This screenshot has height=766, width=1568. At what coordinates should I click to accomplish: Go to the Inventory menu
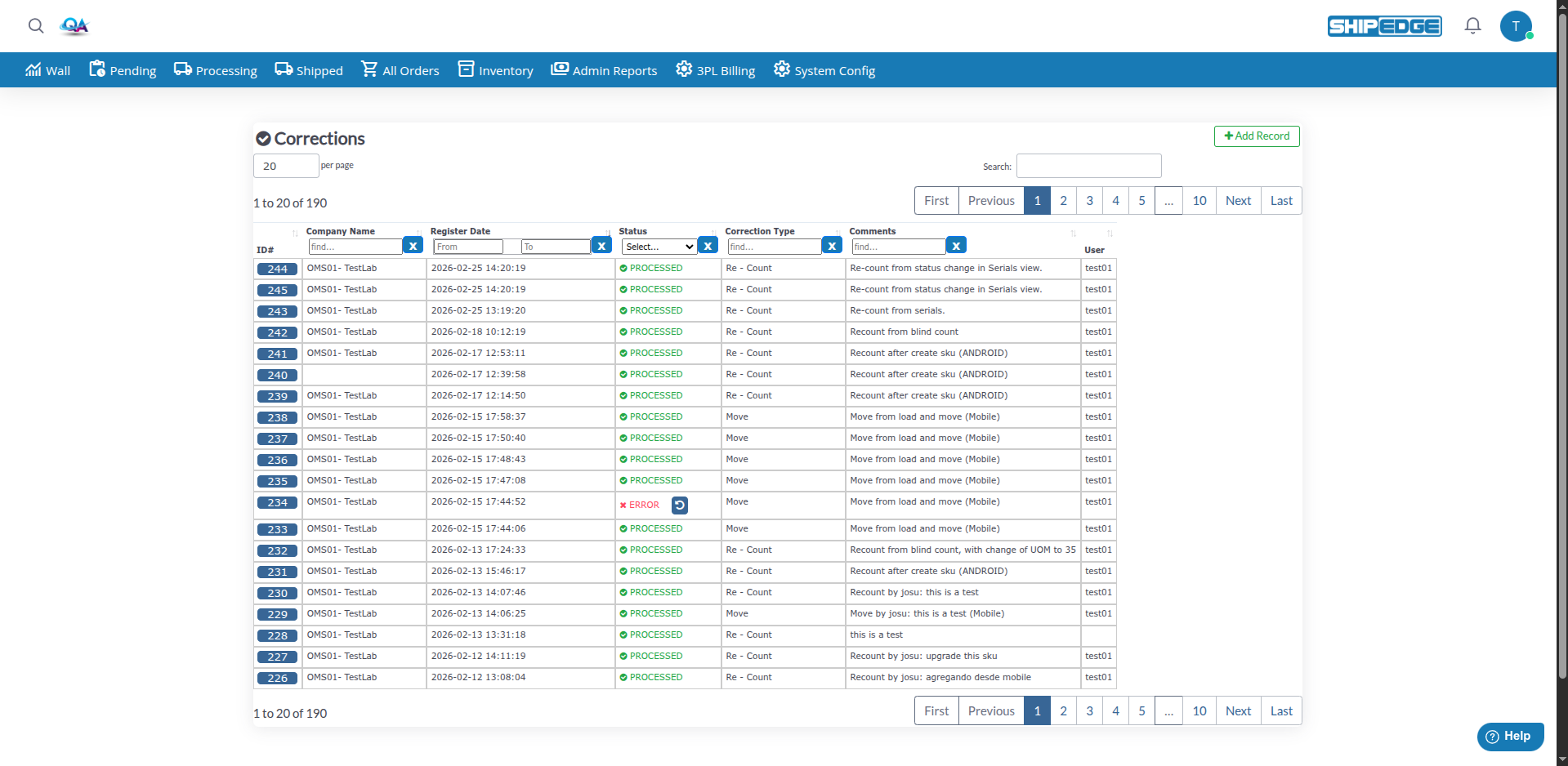[x=495, y=70]
